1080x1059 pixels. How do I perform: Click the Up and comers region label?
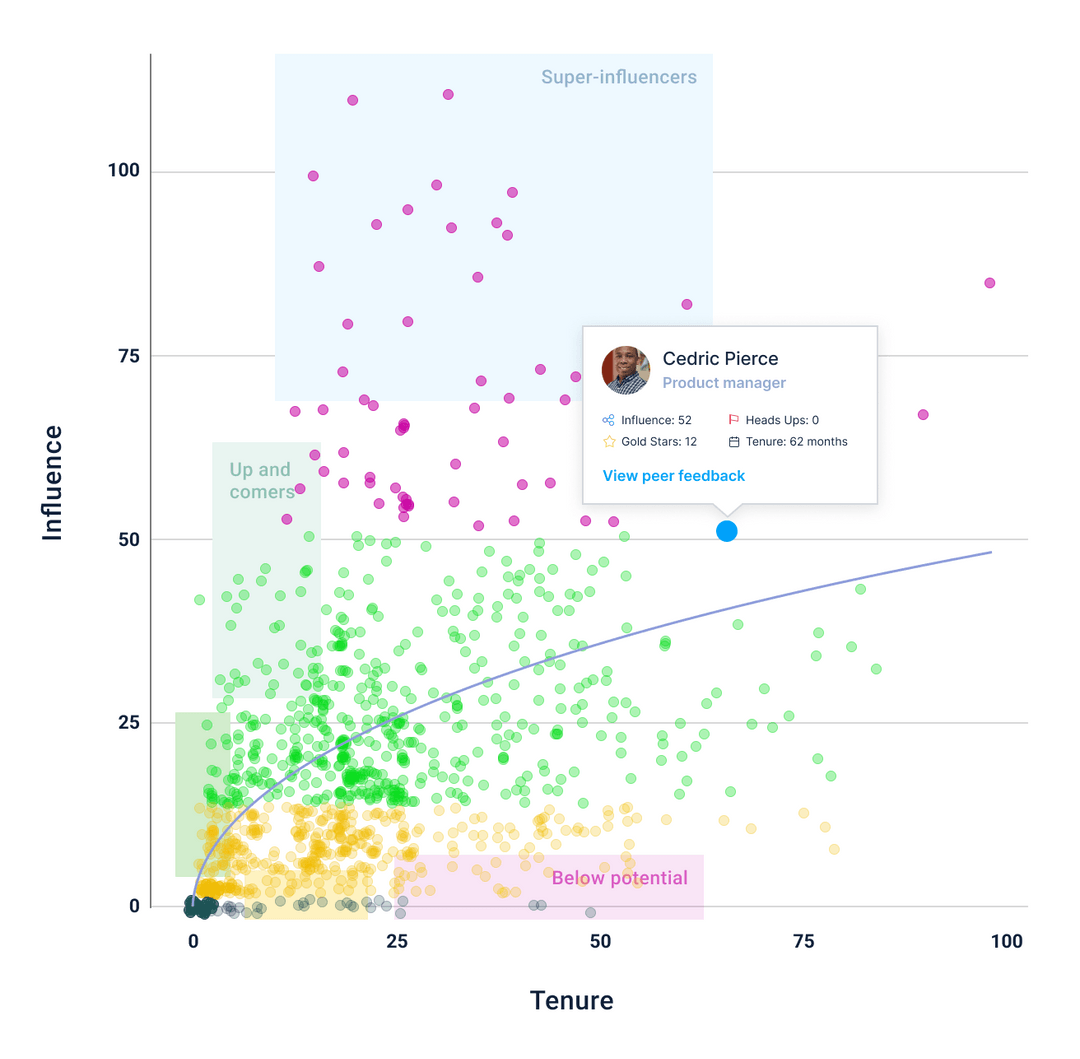pos(258,480)
